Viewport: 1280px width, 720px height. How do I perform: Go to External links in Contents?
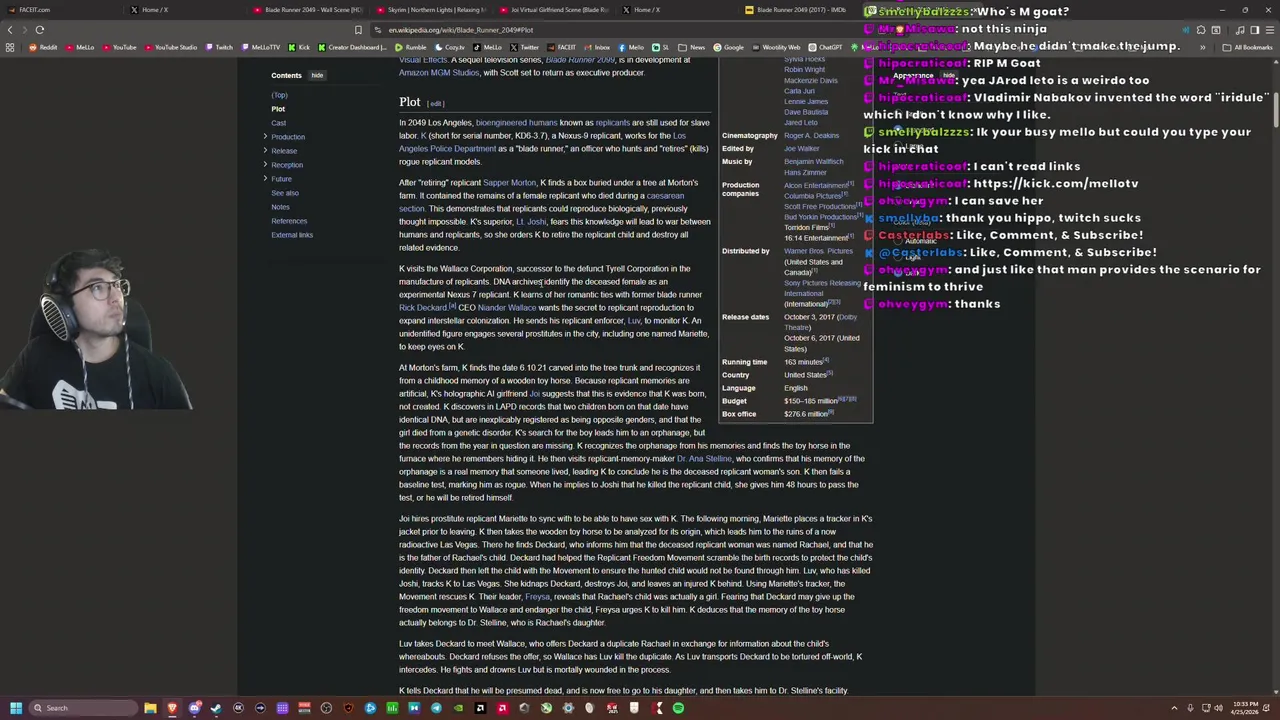coord(292,235)
